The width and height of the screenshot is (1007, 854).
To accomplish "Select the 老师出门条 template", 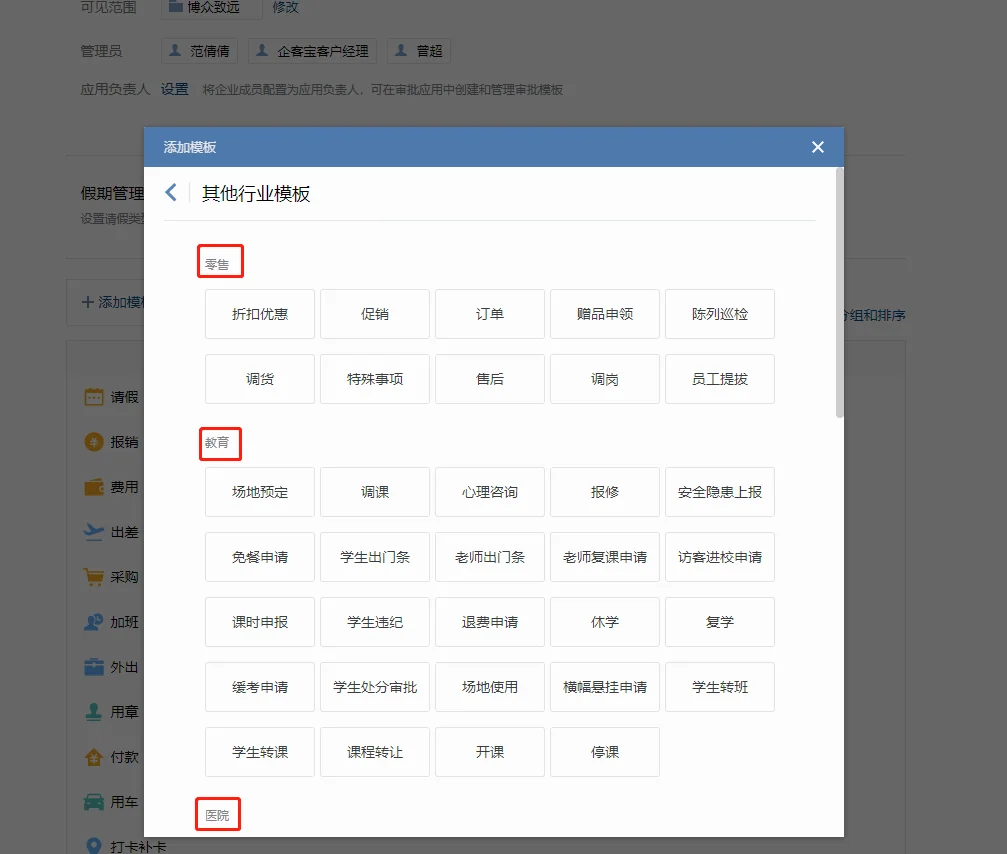I will click(490, 557).
